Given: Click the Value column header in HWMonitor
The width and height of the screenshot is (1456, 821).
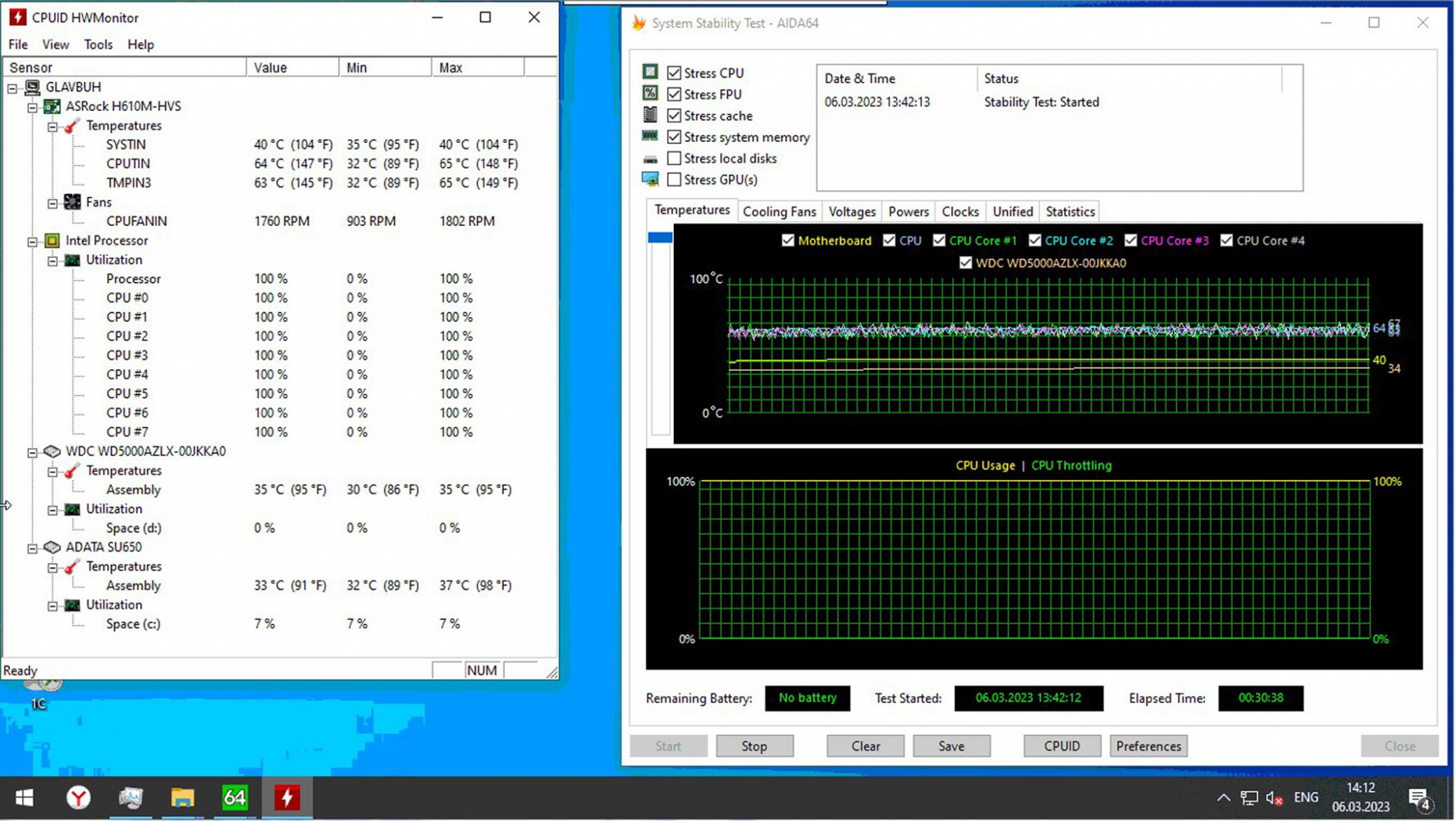Looking at the screenshot, I should pyautogui.click(x=292, y=68).
